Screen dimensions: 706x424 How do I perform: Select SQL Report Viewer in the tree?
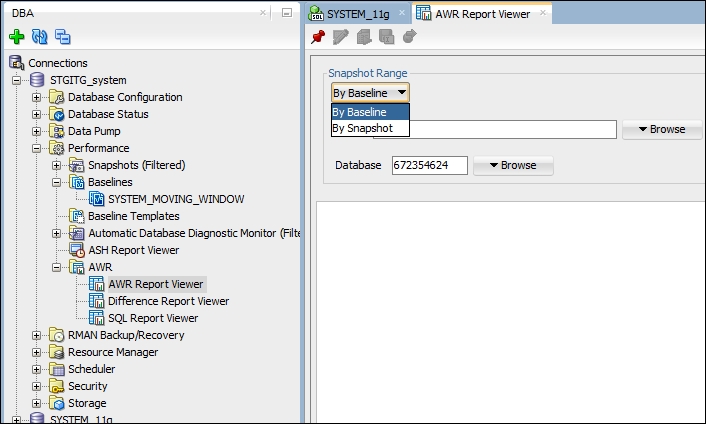(153, 318)
